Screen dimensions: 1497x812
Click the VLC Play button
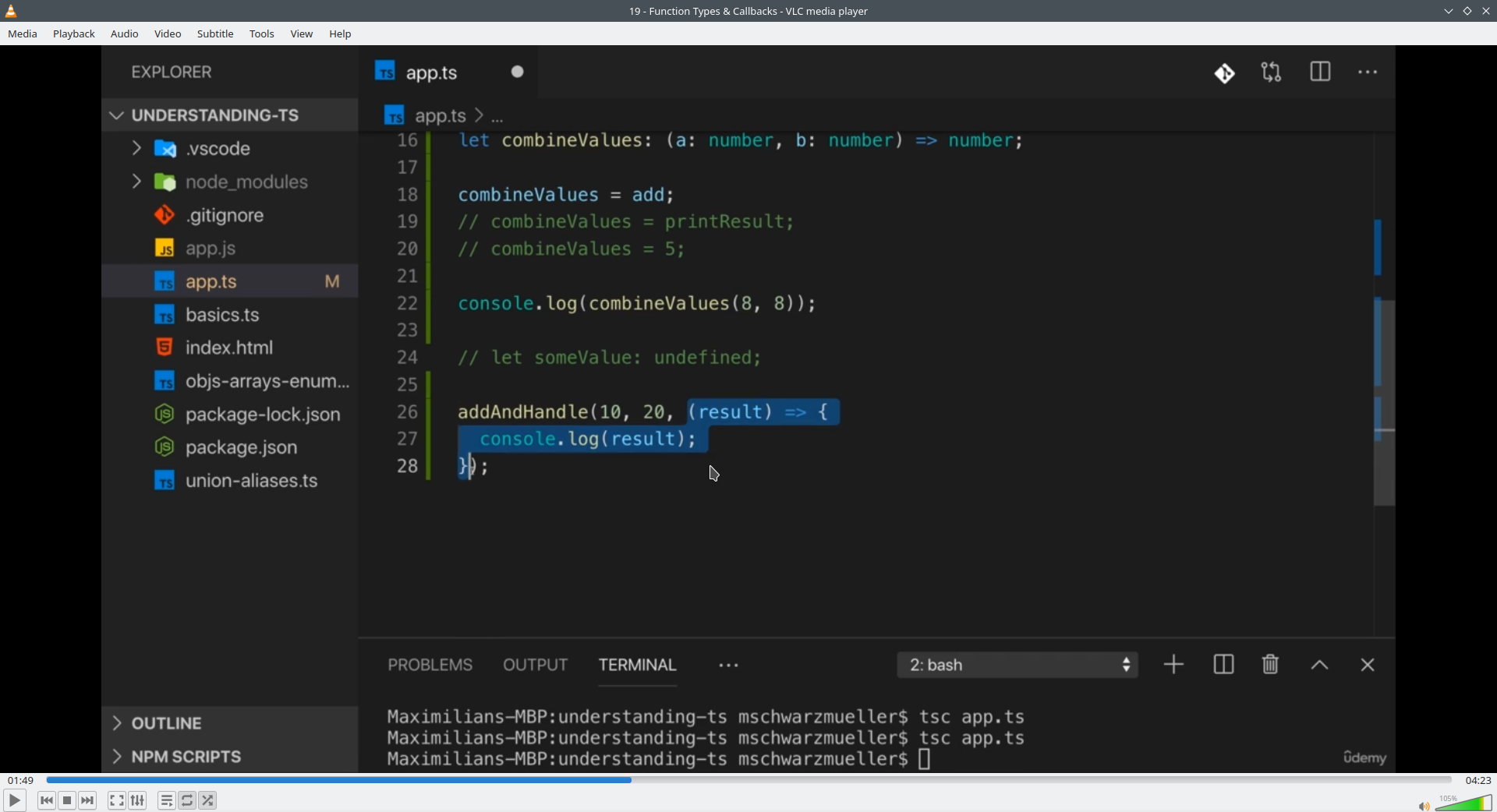point(14,800)
